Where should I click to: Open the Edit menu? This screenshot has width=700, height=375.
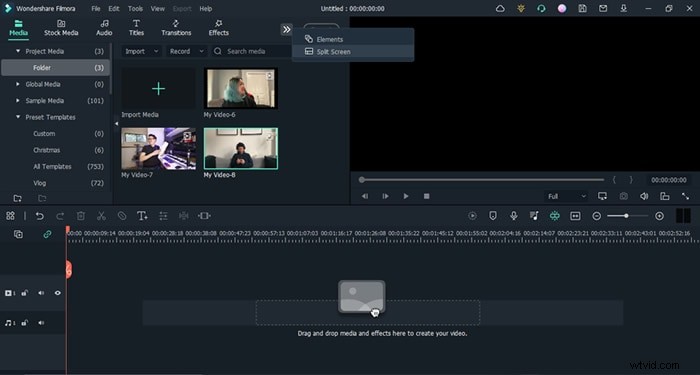[x=114, y=8]
